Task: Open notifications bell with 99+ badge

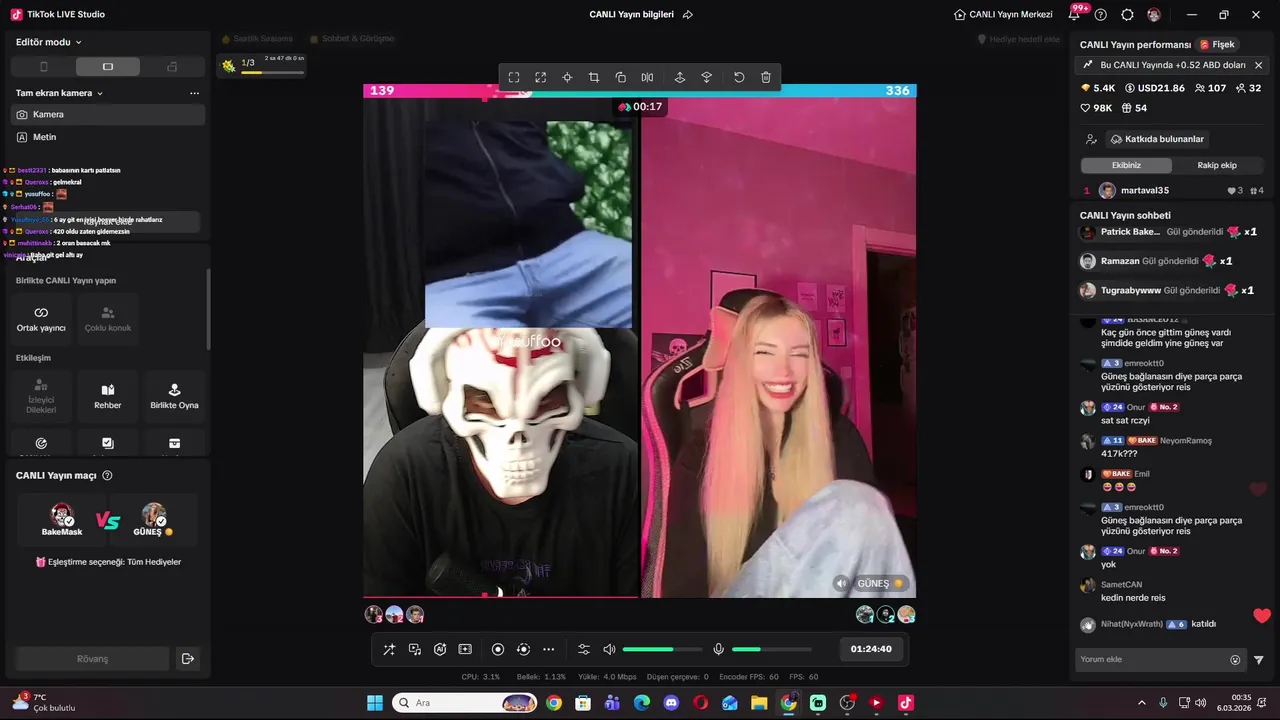Action: [1075, 14]
